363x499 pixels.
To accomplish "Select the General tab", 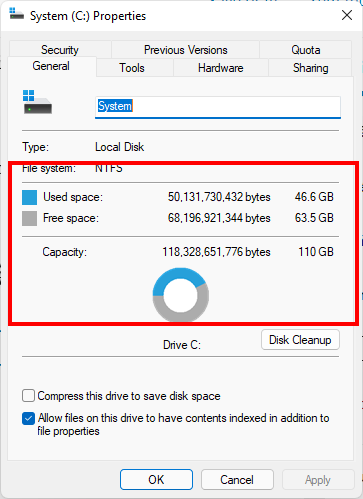I will [51, 66].
